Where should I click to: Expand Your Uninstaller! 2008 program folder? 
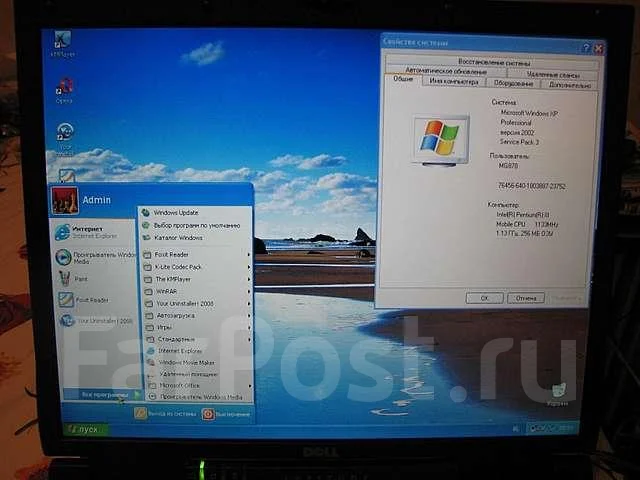pos(198,304)
